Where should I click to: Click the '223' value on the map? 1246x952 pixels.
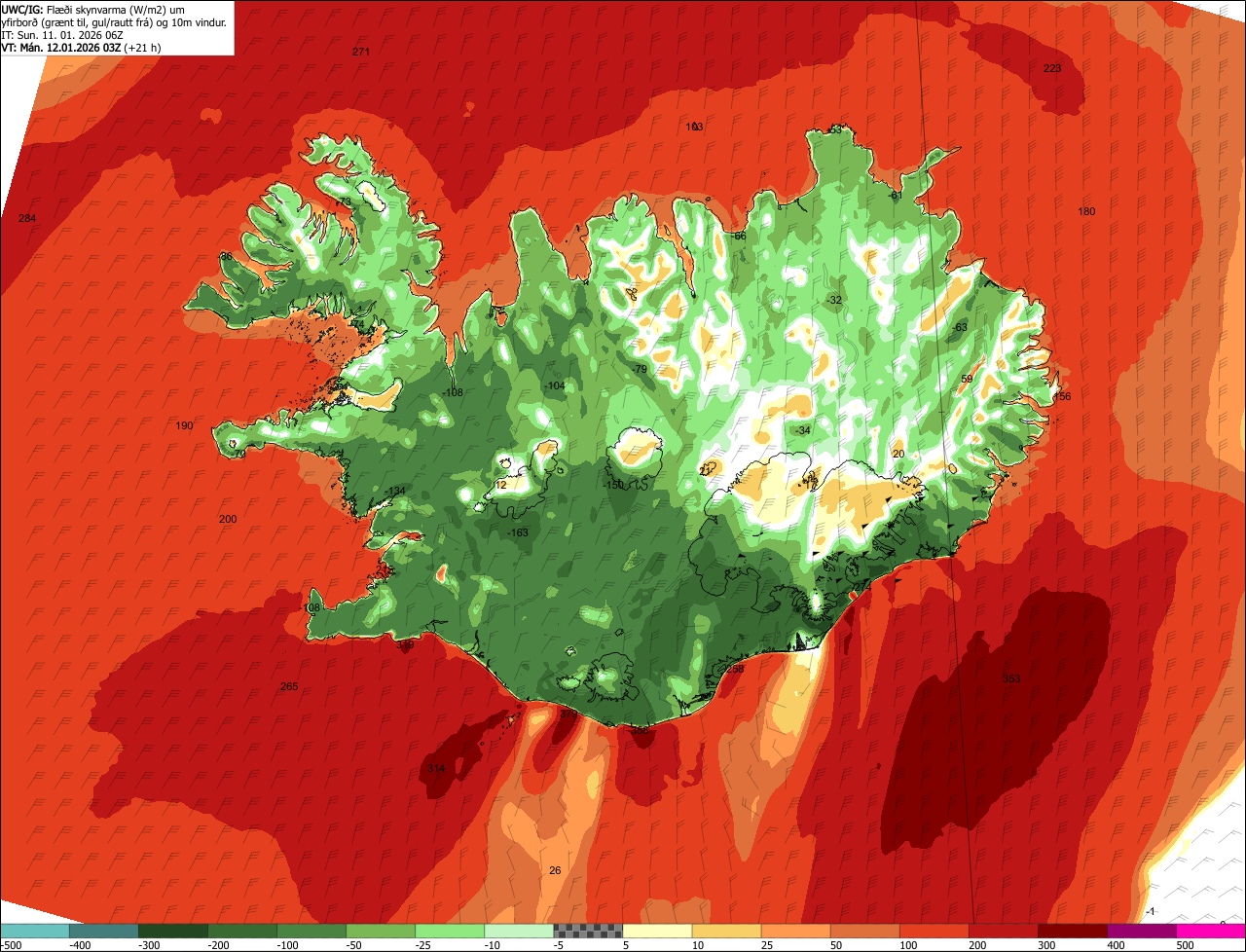1052,68
